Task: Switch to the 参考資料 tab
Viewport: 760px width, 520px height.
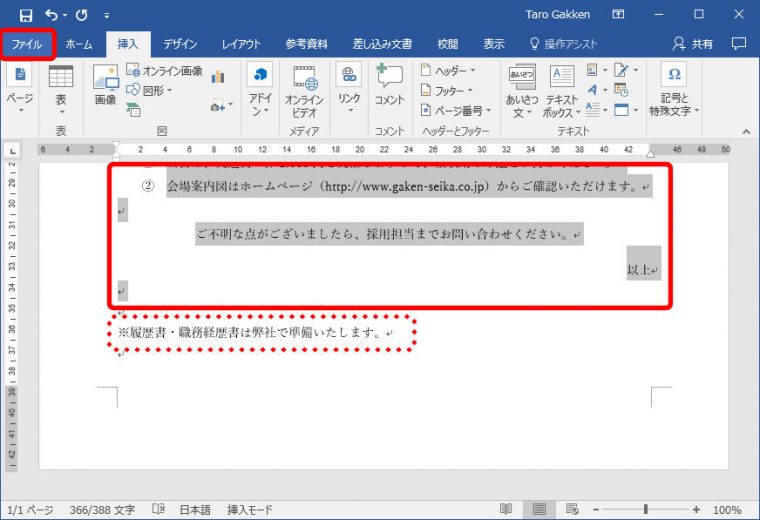Action: pyautogui.click(x=306, y=45)
